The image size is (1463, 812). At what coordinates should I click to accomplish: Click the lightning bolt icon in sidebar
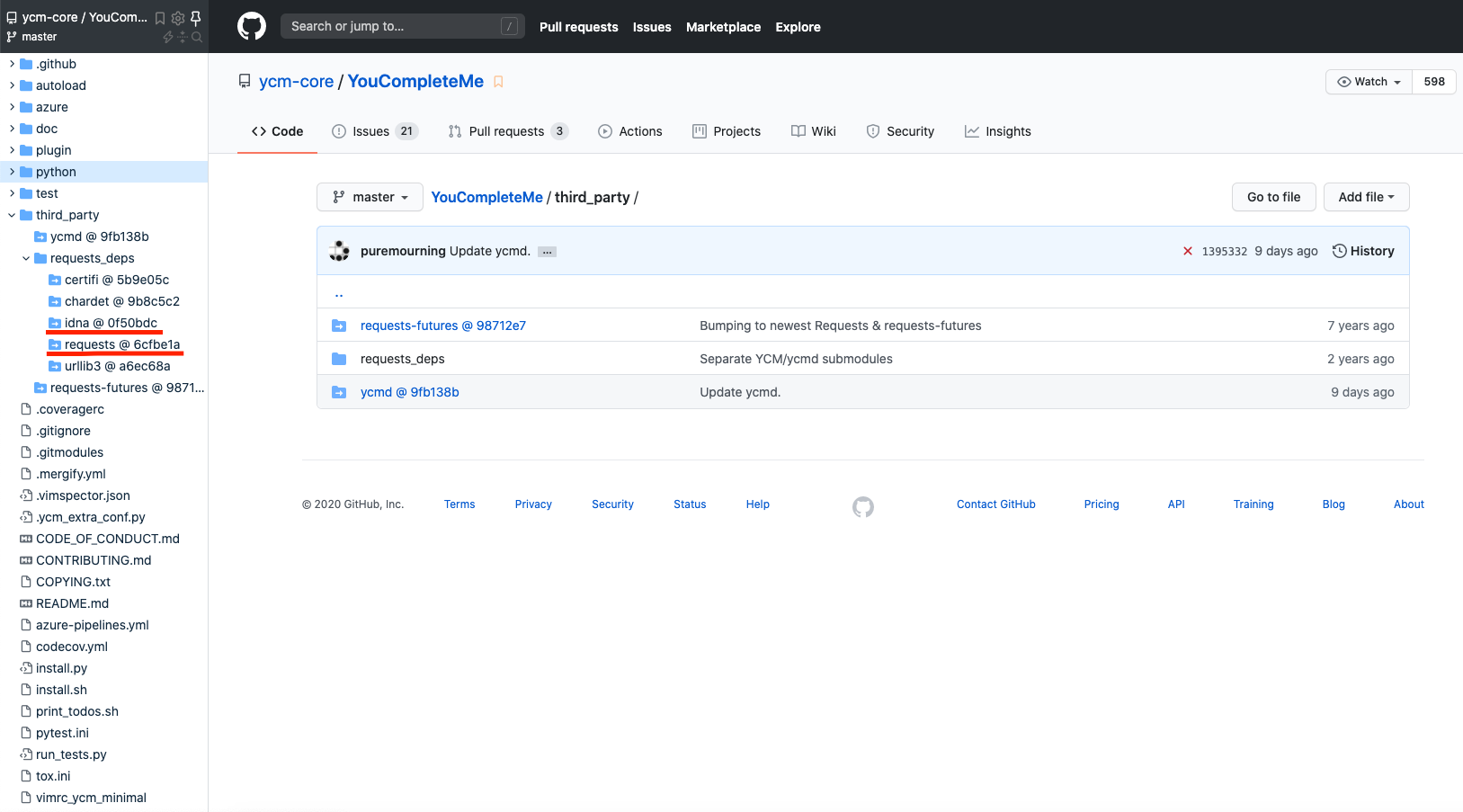coord(168,37)
